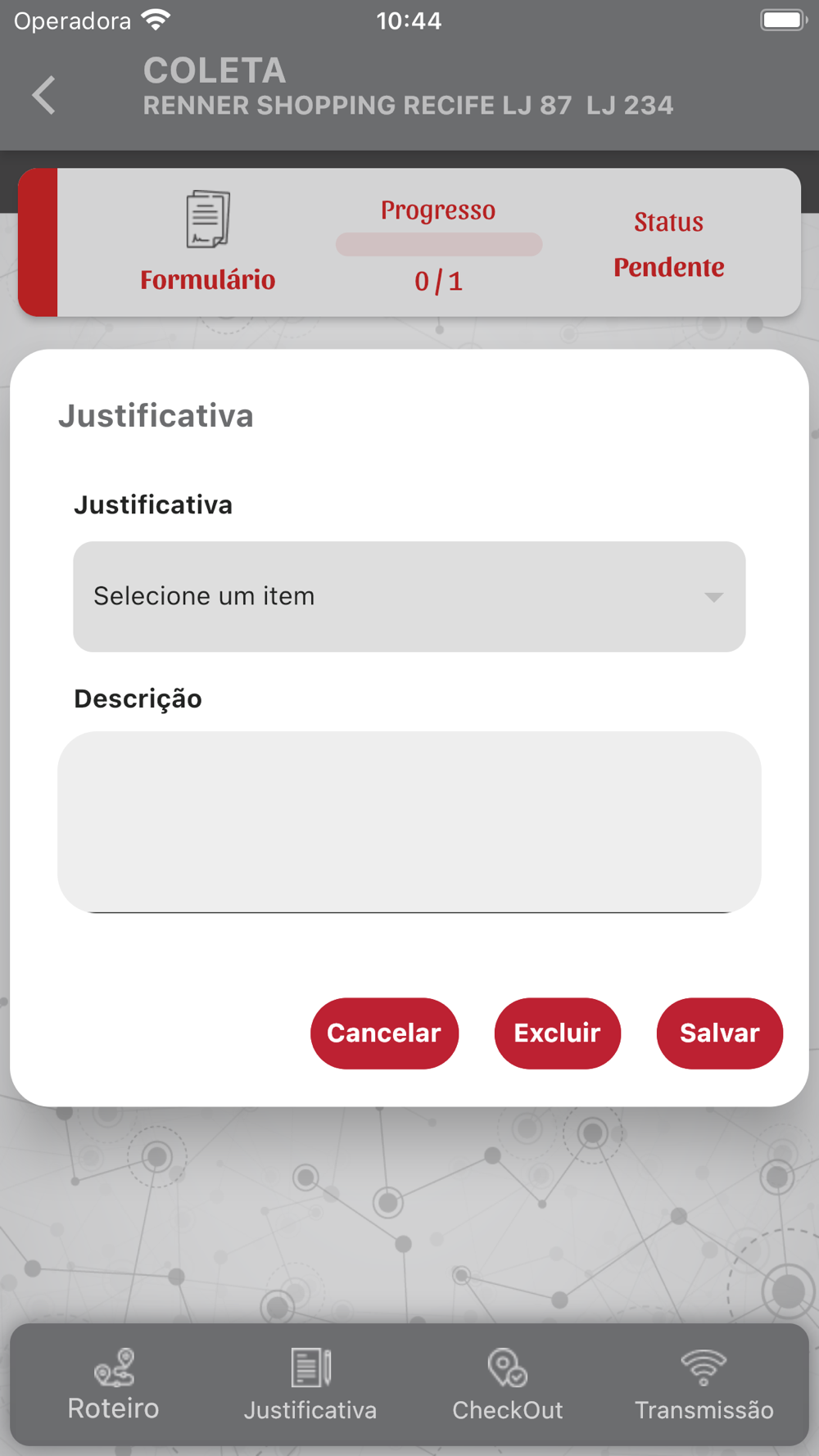
Task: Tap the battery indicator in status bar
Action: point(784,20)
